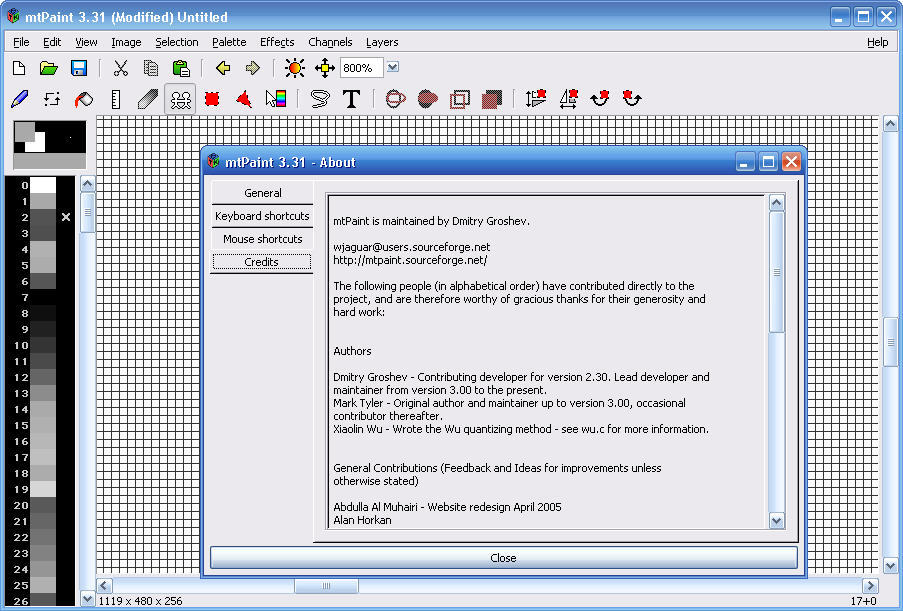The image size is (903, 611).
Task: Flip selection horizontally icon
Action: click(x=568, y=99)
